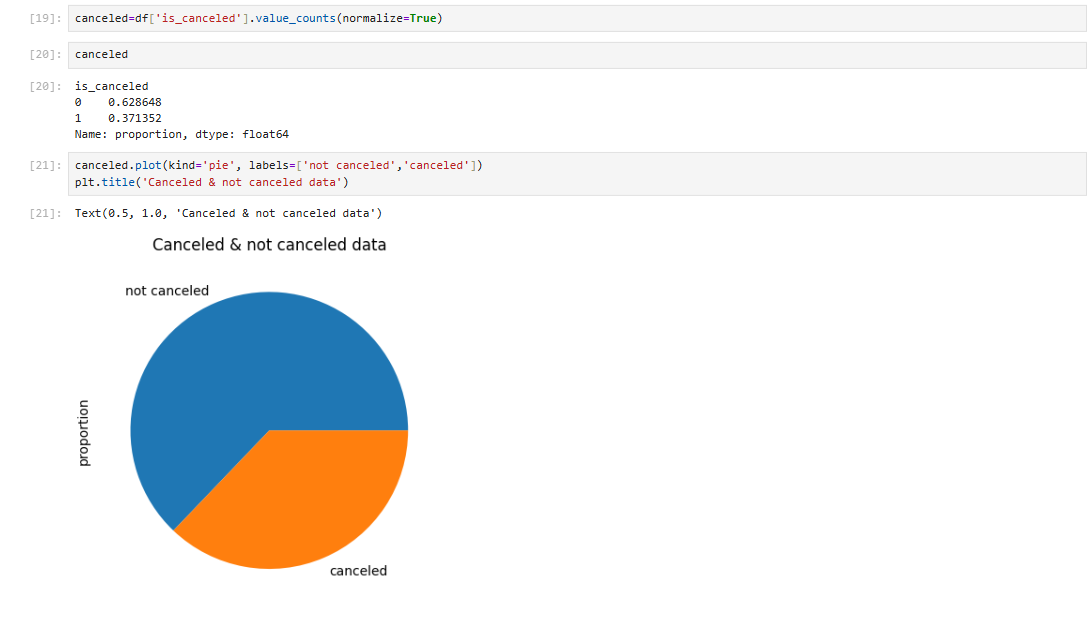Click the output value 0.628648
Viewport: 1087px width, 621px height.
(134, 102)
